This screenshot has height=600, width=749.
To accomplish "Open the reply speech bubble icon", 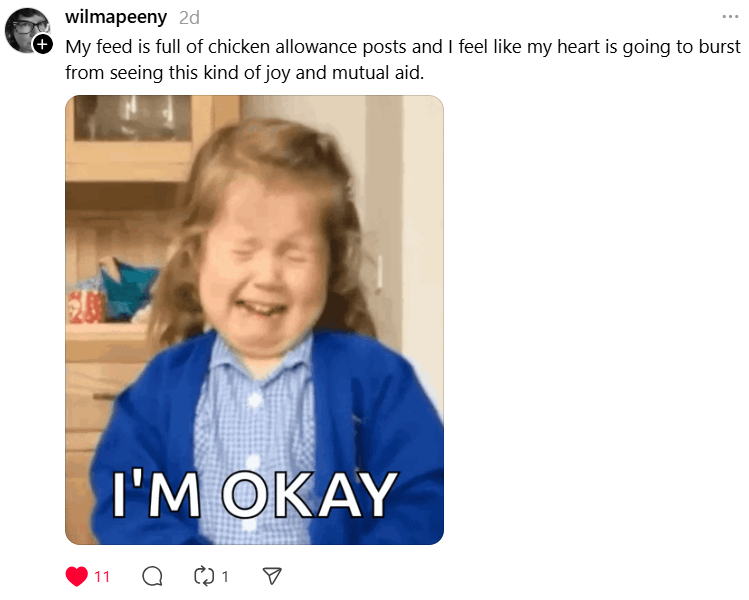I will coord(152,576).
